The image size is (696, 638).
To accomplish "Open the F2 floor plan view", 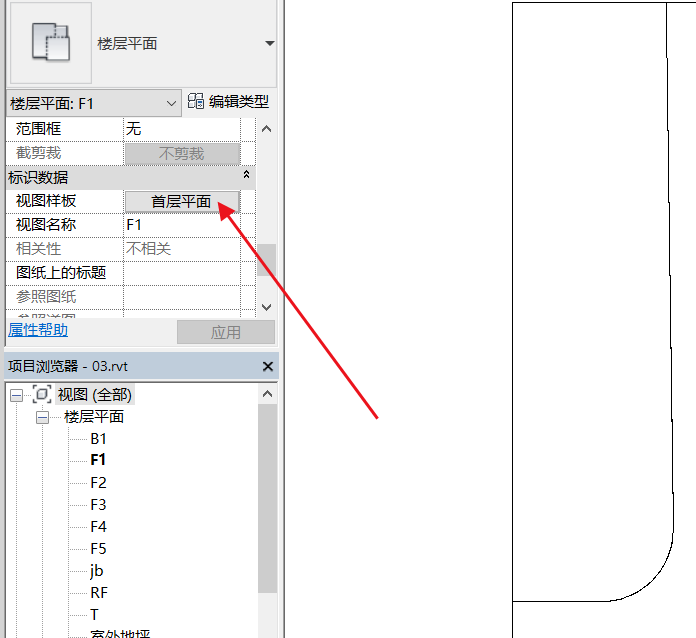I will [98, 483].
